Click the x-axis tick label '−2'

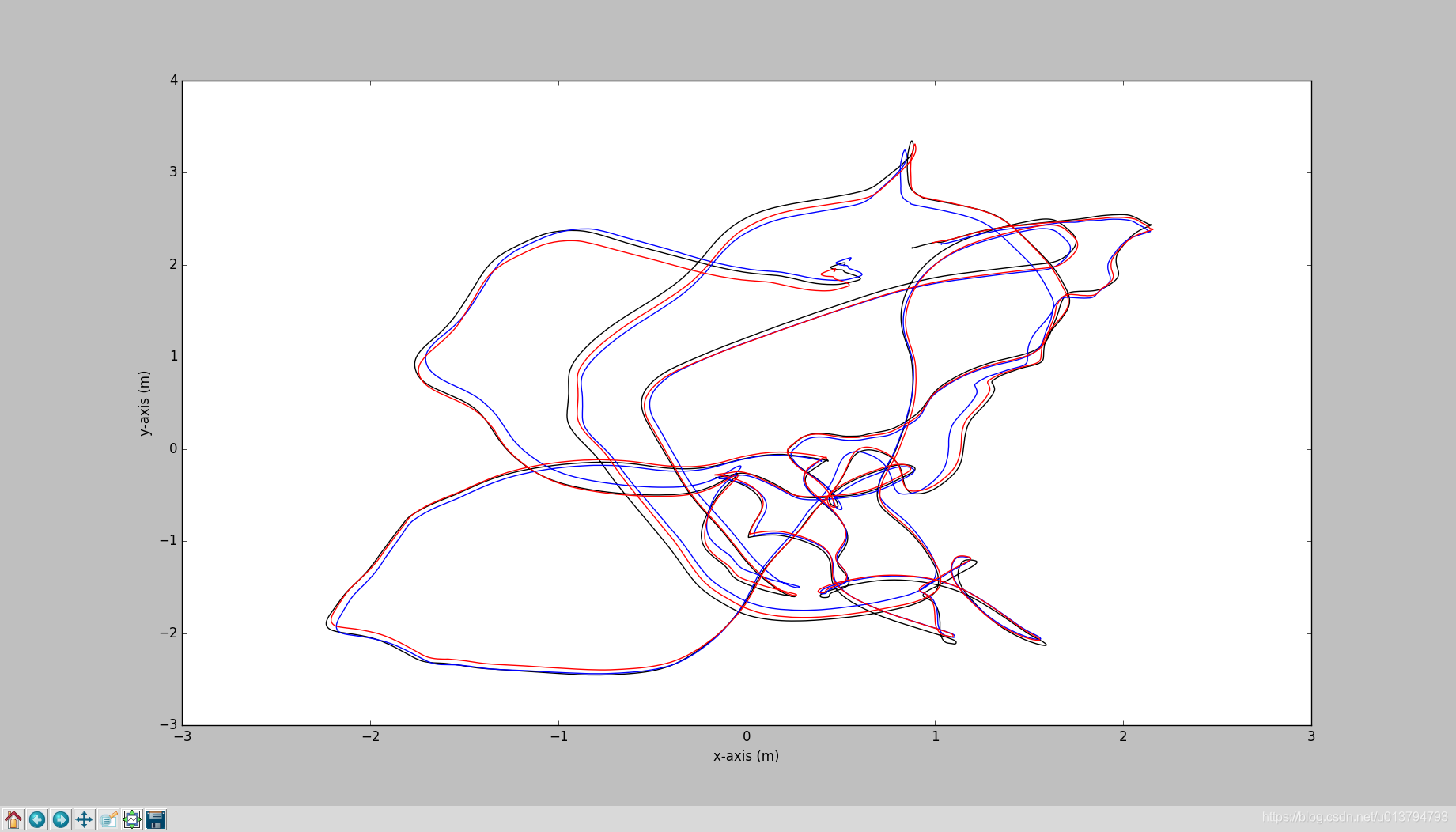tap(370, 736)
